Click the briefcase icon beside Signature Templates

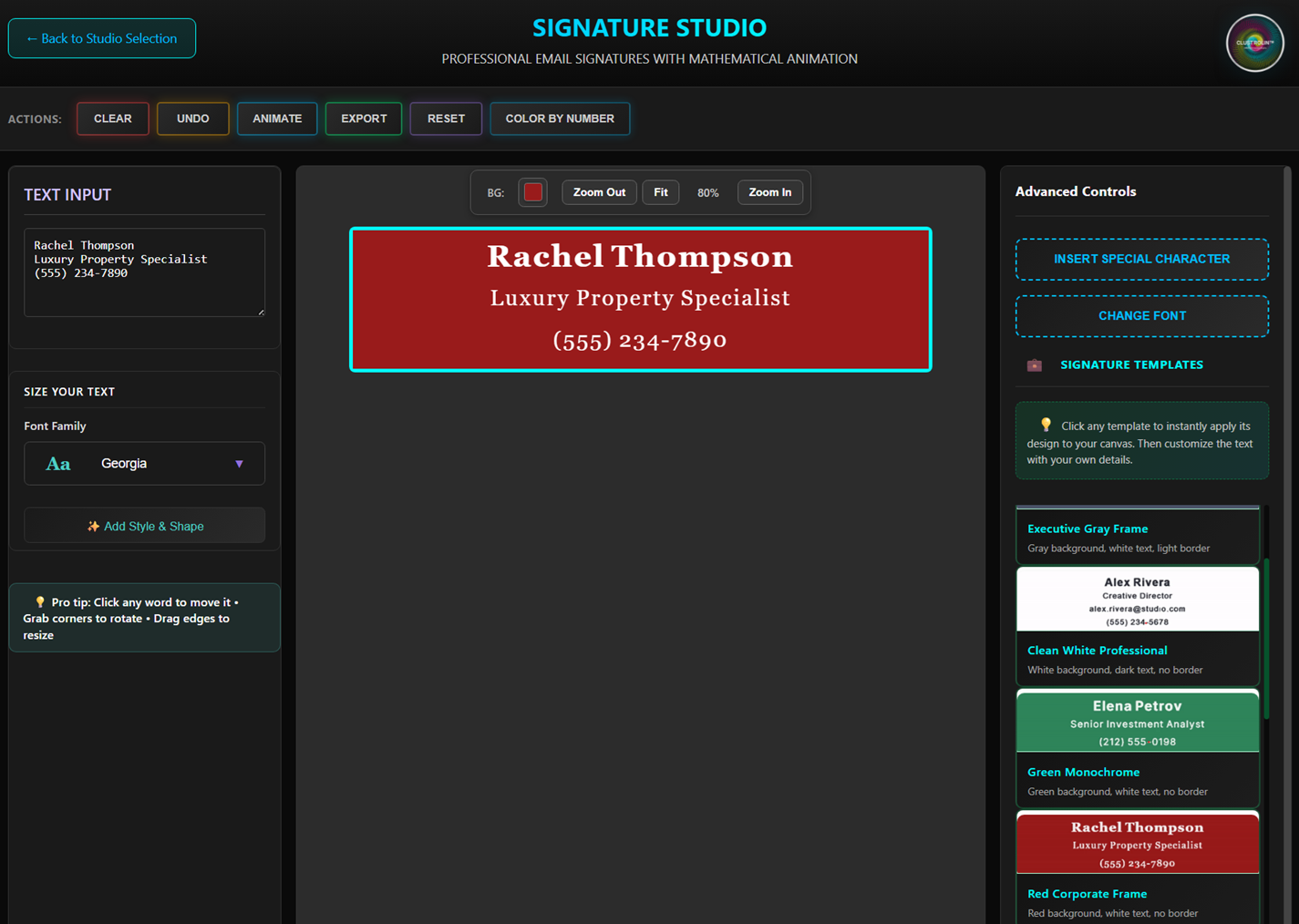[x=1034, y=365]
